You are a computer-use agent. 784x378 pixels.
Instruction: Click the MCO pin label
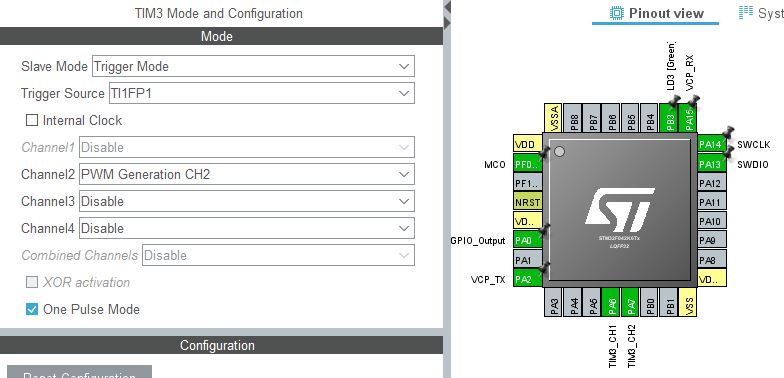[x=495, y=164]
